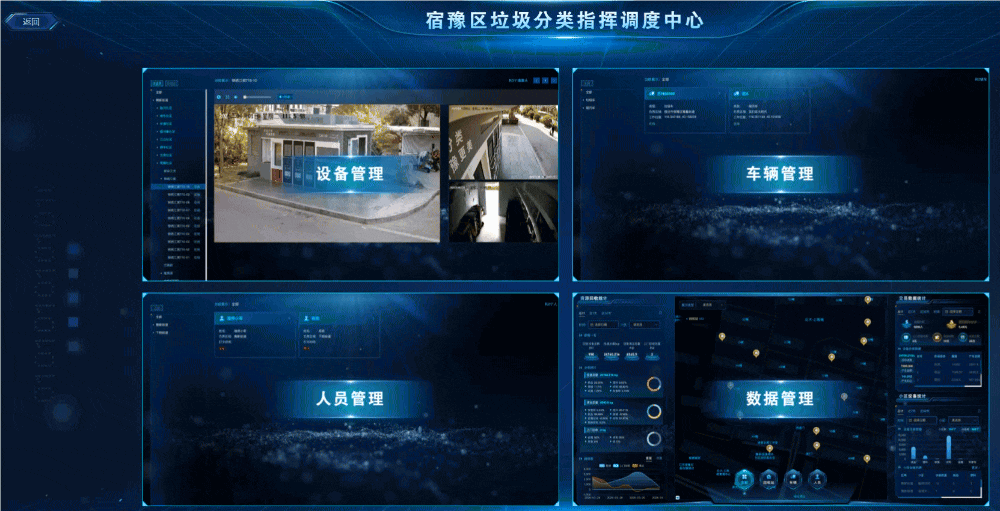Screen dimensions: 1000x511
Task: Open the 设备管理 device management module
Action: pyautogui.click(x=349, y=174)
